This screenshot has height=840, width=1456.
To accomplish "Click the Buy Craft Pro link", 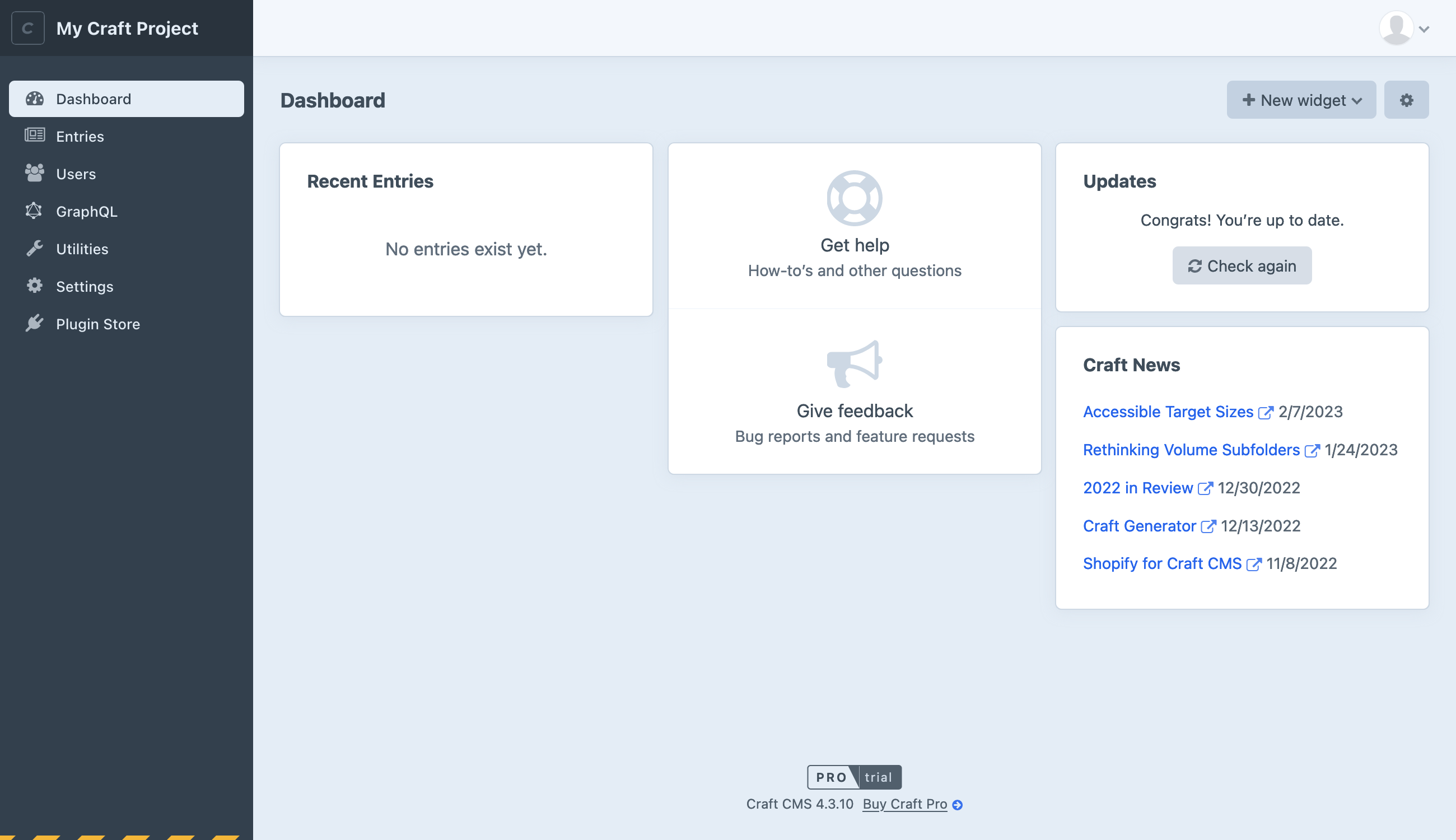I will (904, 804).
